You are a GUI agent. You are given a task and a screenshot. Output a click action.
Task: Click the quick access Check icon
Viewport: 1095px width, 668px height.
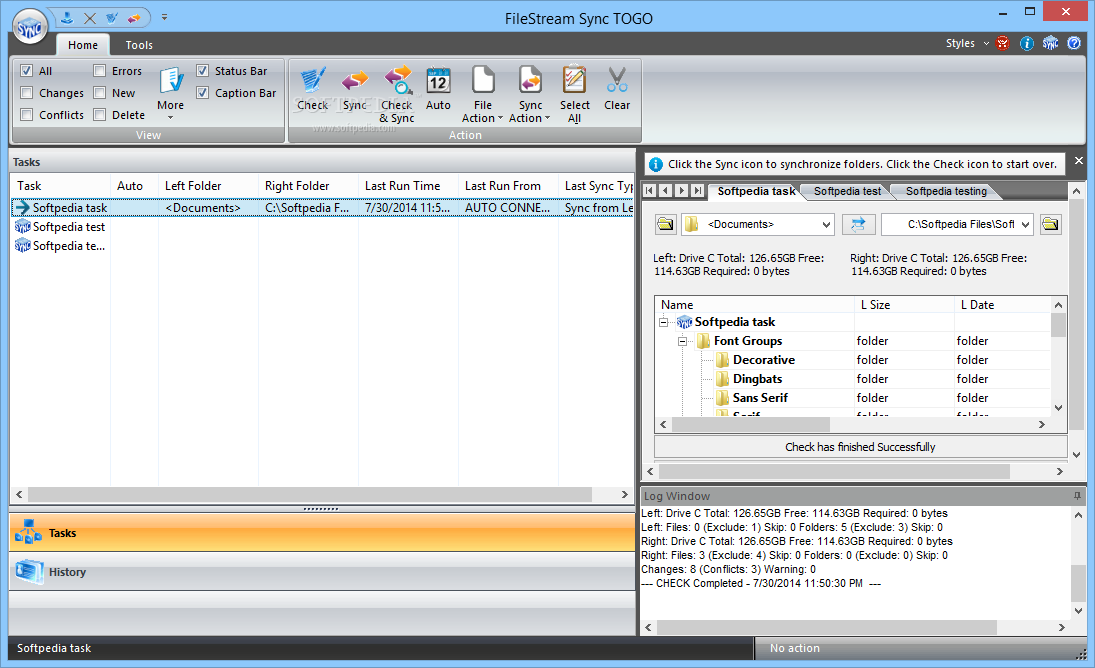point(112,17)
